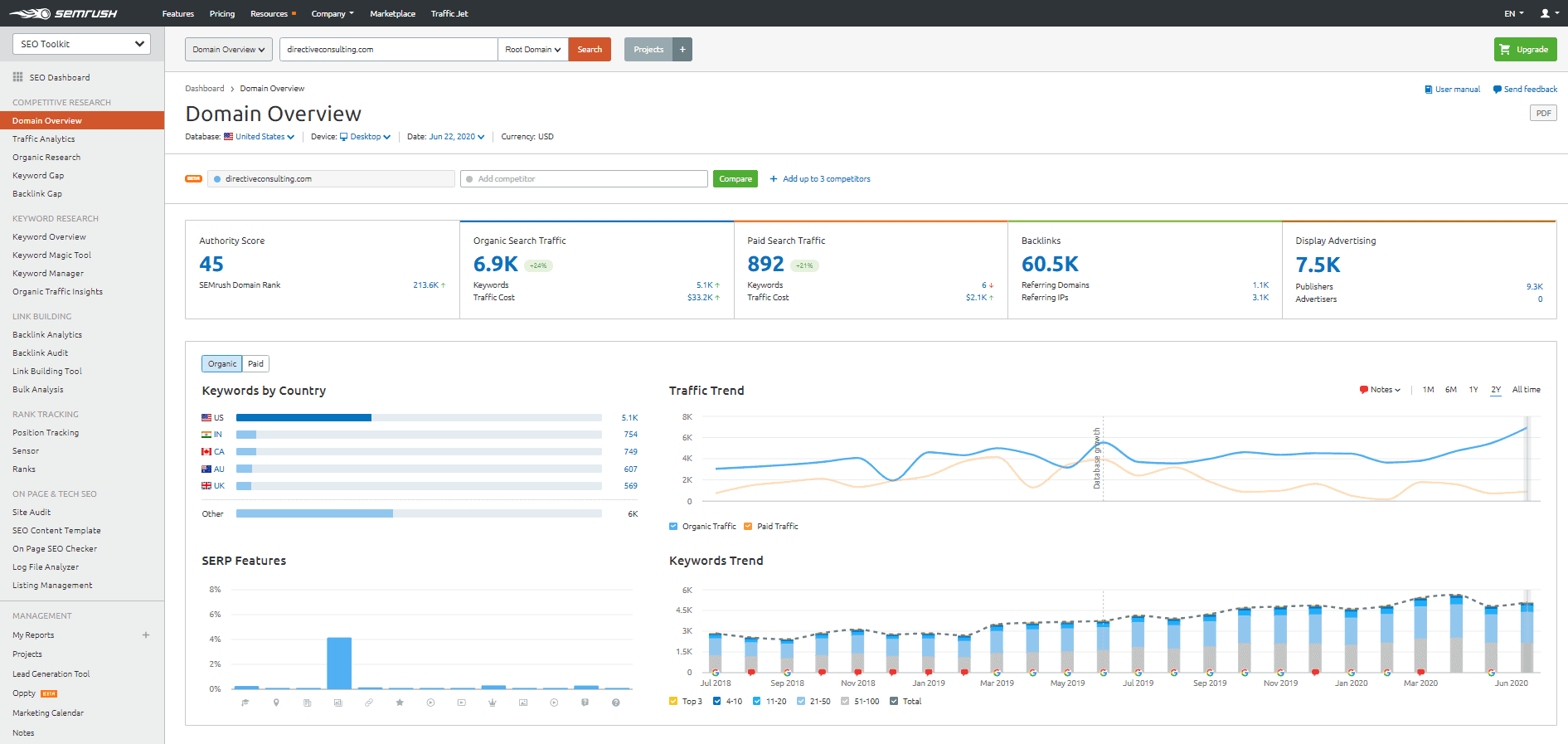1568x744 pixels.
Task: Click the US flag in Keywords by Country
Action: click(x=206, y=418)
